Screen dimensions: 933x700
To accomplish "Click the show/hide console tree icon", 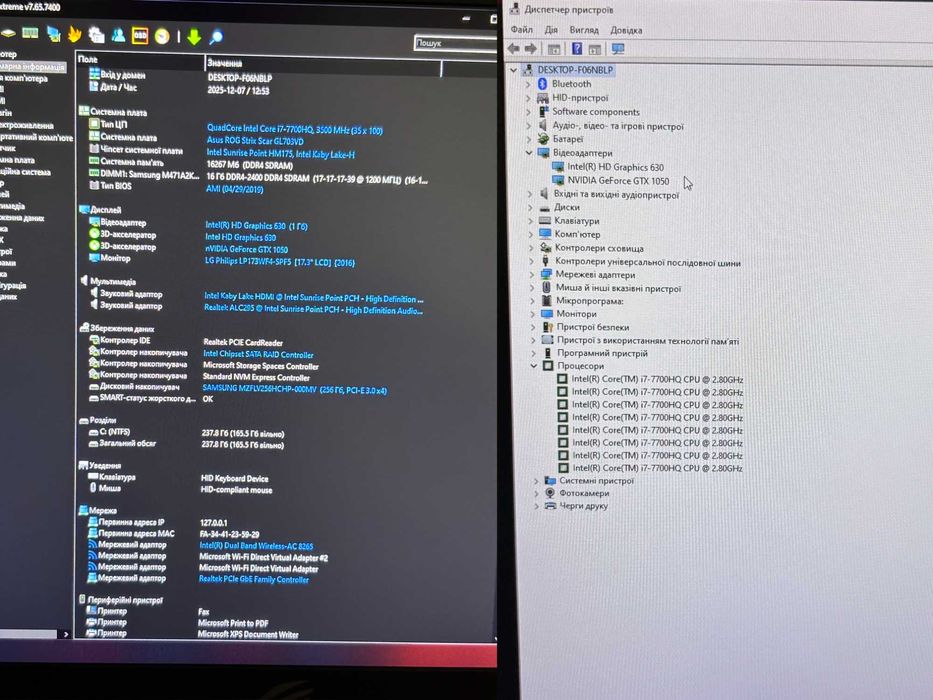I will click(554, 49).
